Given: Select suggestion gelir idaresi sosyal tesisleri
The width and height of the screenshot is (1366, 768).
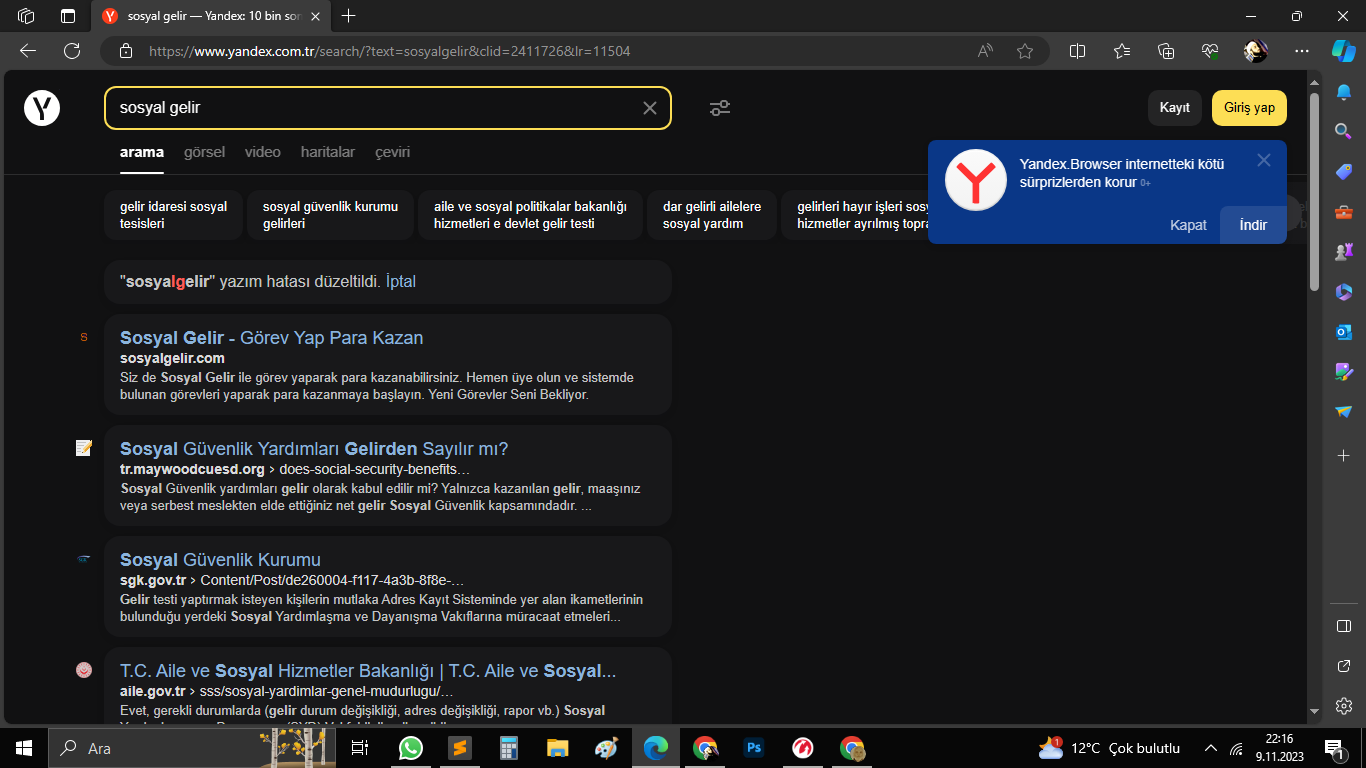Looking at the screenshot, I should coord(174,215).
